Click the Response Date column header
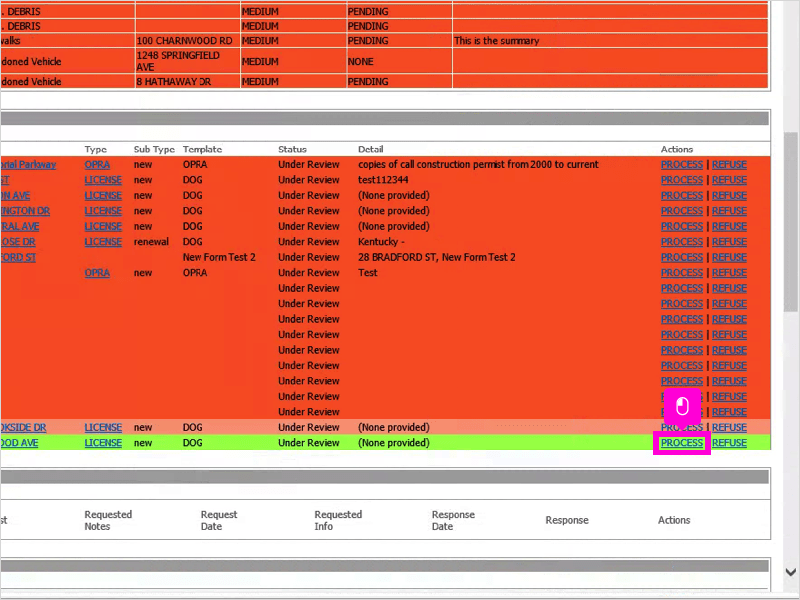 (x=453, y=520)
